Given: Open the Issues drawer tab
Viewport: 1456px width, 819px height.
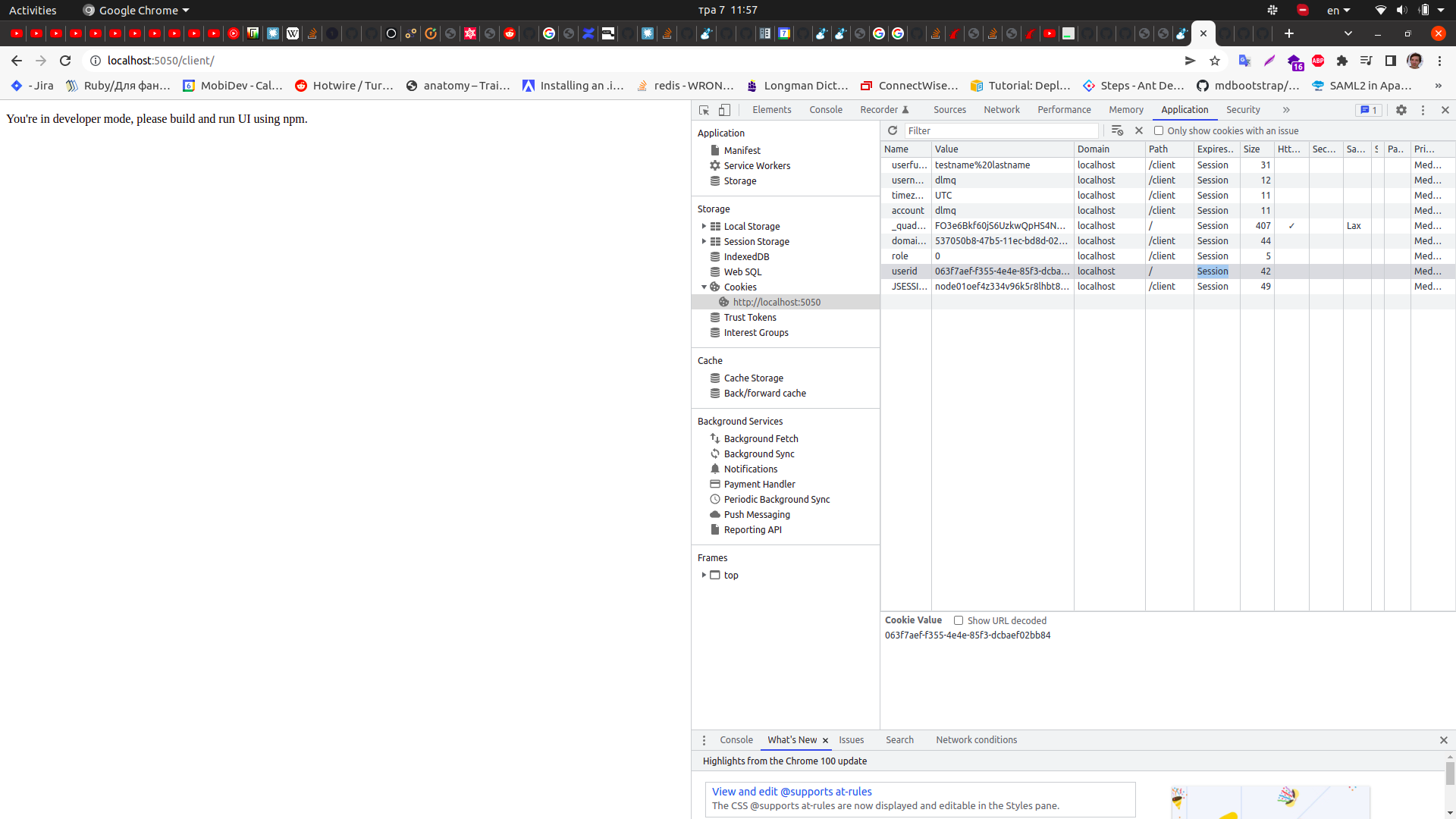Looking at the screenshot, I should point(851,740).
